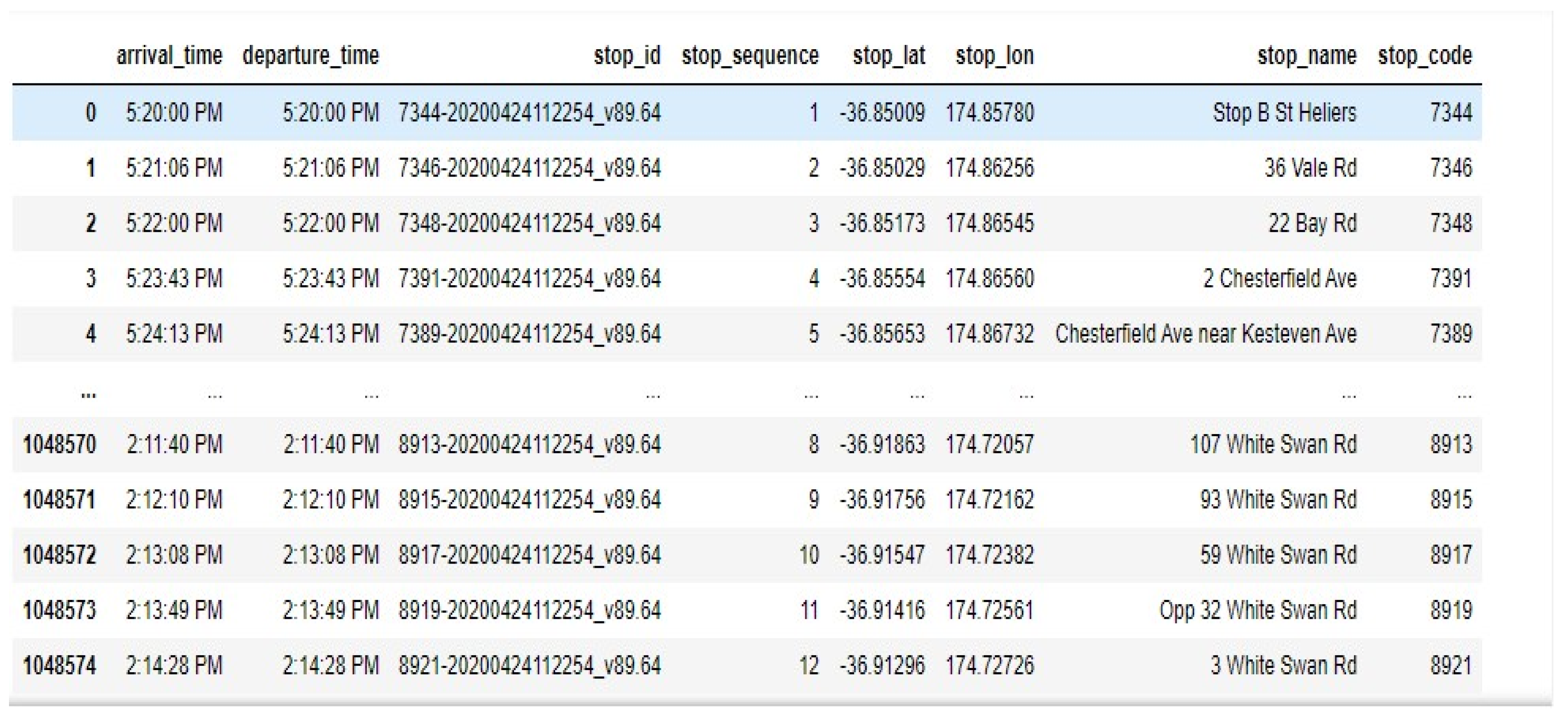Select row index 1048570
Screen dimensions: 1568x715
click(x=59, y=444)
